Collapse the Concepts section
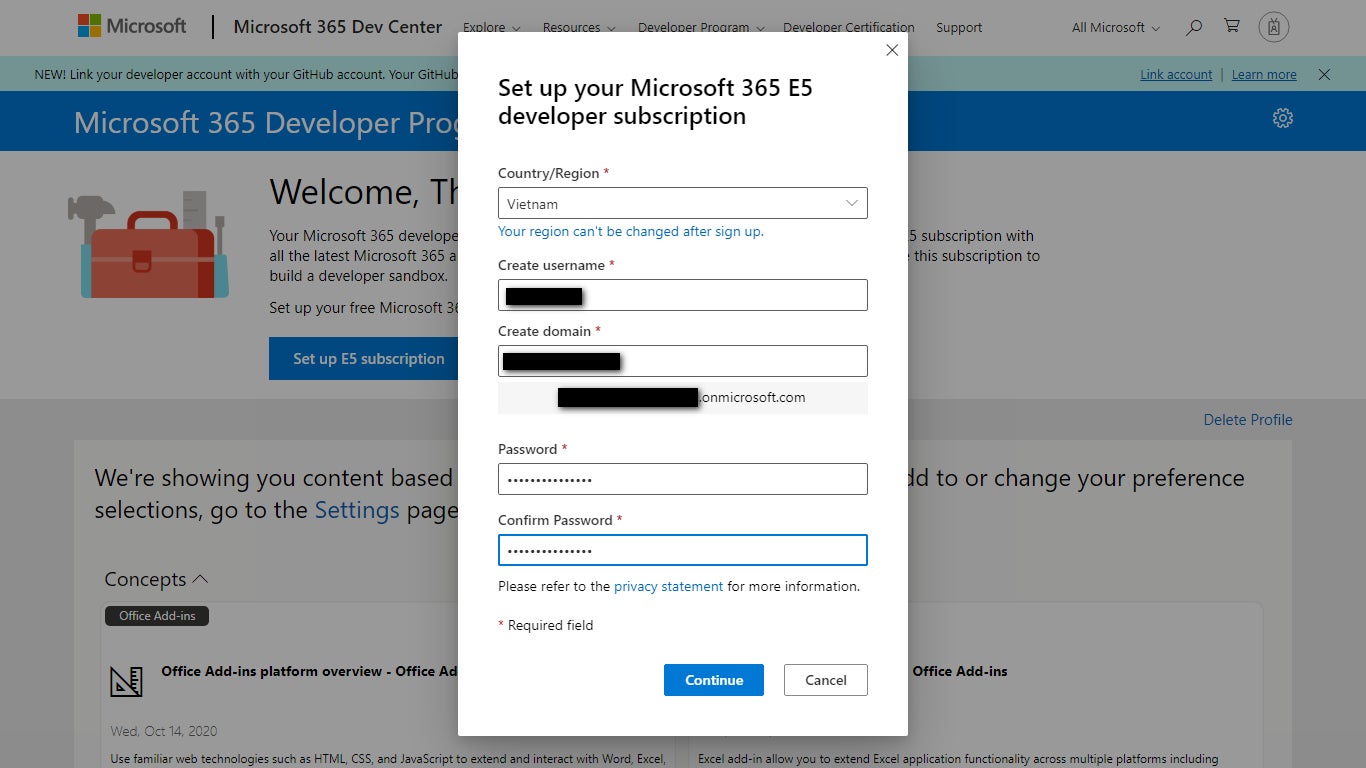This screenshot has width=1366, height=768. point(156,579)
